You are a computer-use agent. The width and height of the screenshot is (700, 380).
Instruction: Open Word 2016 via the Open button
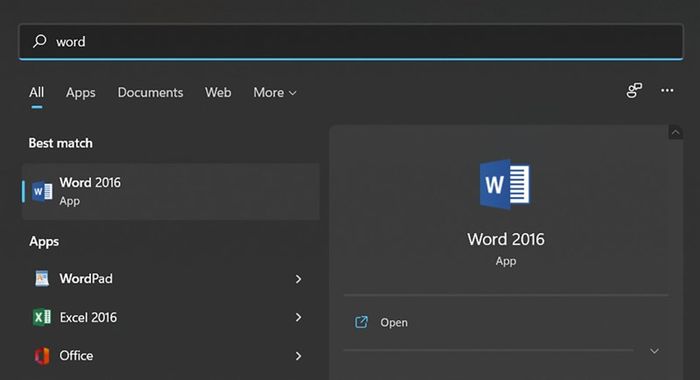pos(505,322)
